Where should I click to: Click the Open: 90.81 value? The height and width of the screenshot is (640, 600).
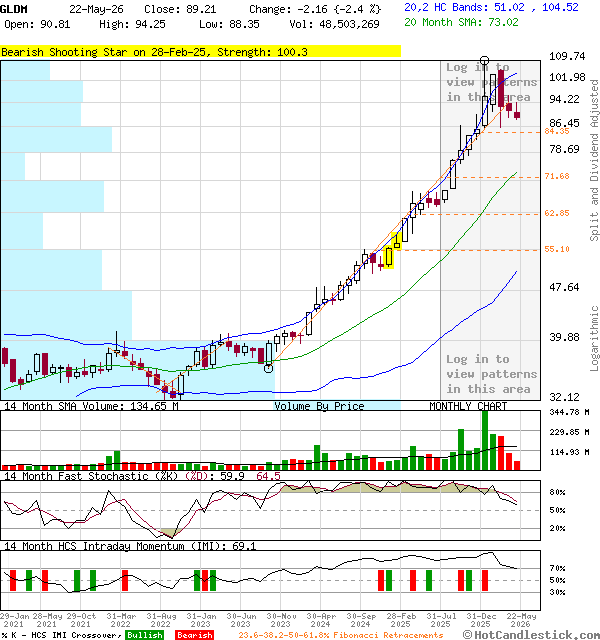37,24
